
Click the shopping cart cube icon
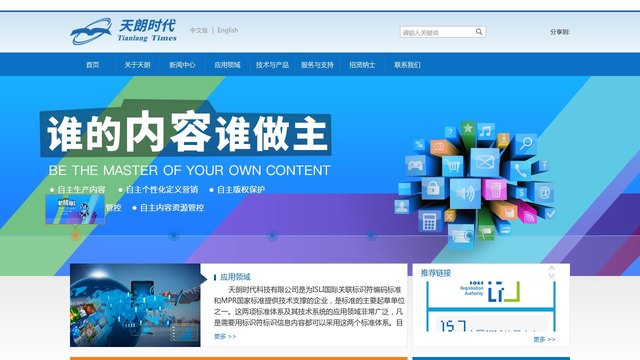[453, 166]
